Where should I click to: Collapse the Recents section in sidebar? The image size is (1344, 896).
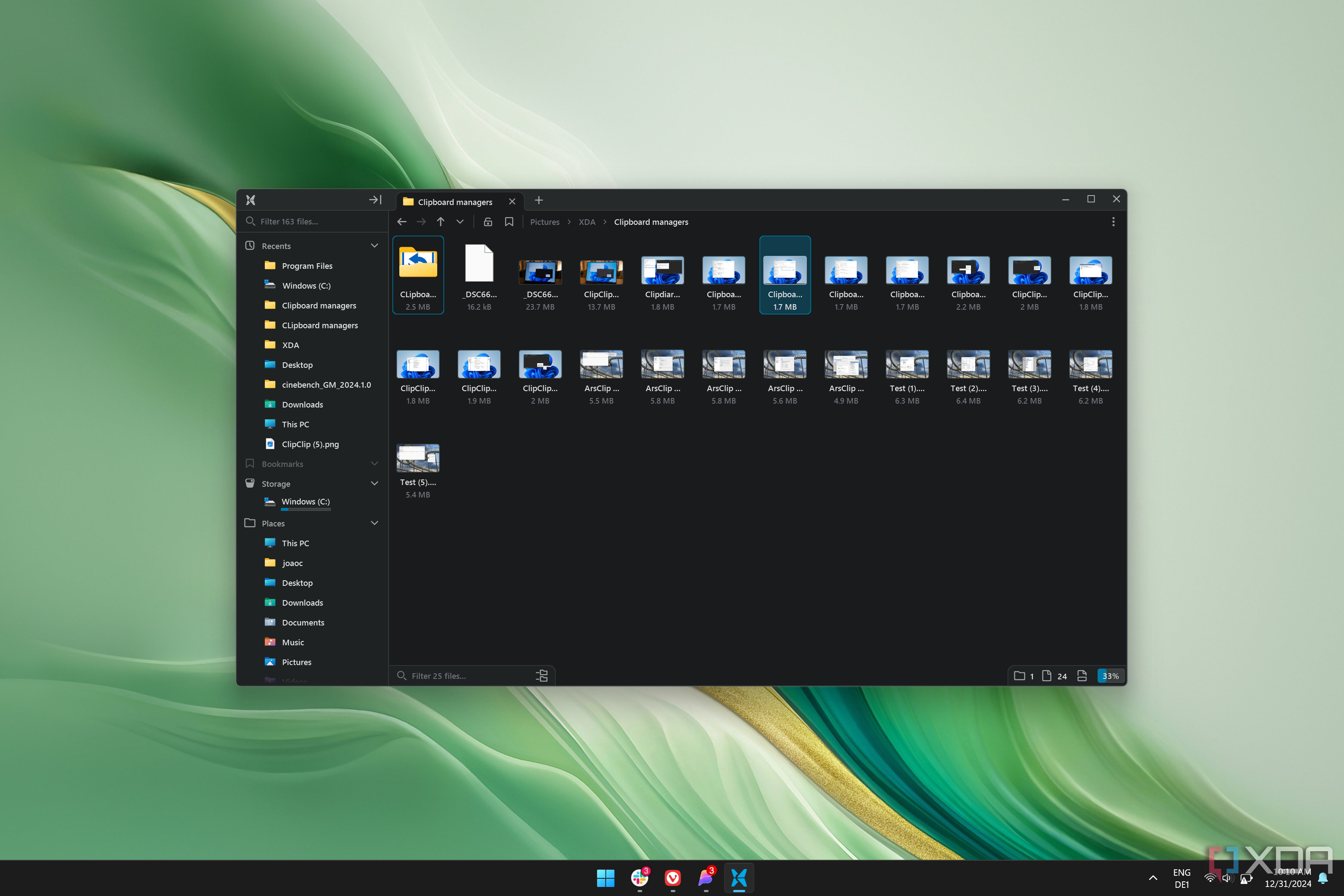point(374,245)
